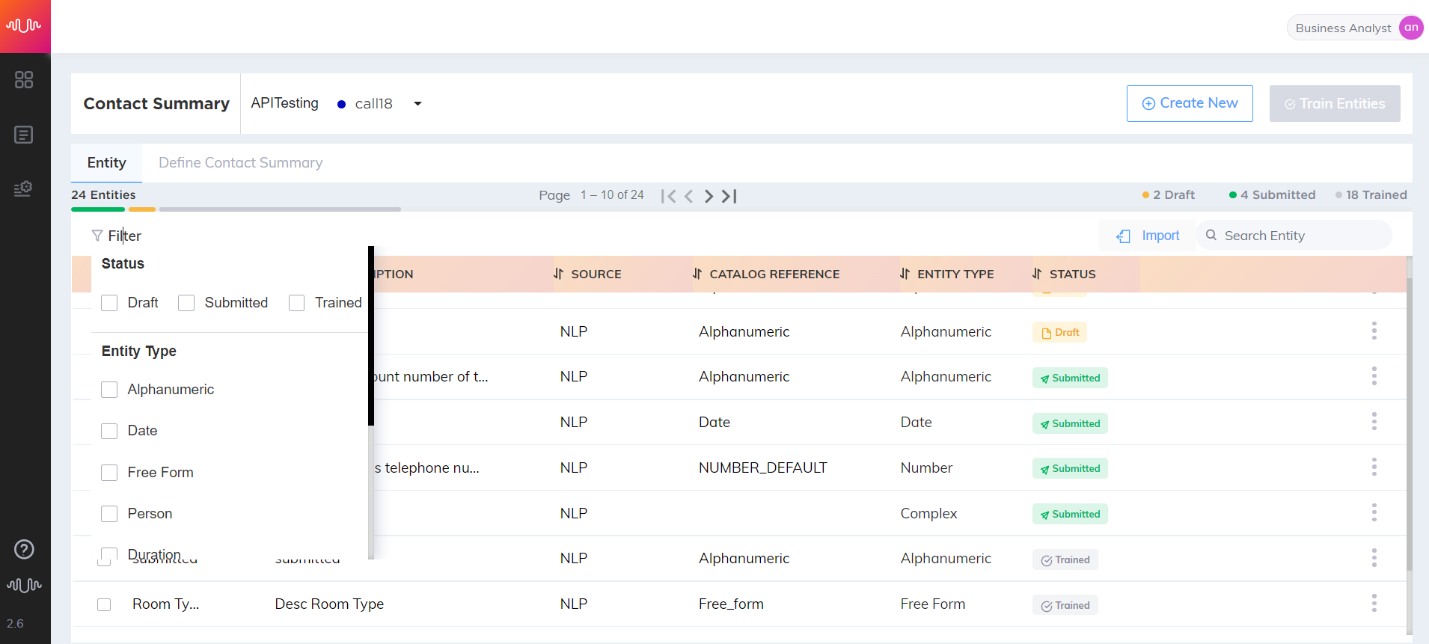Image resolution: width=1429 pixels, height=644 pixels.
Task: Click the Filter label
Action: pyautogui.click(x=125, y=236)
